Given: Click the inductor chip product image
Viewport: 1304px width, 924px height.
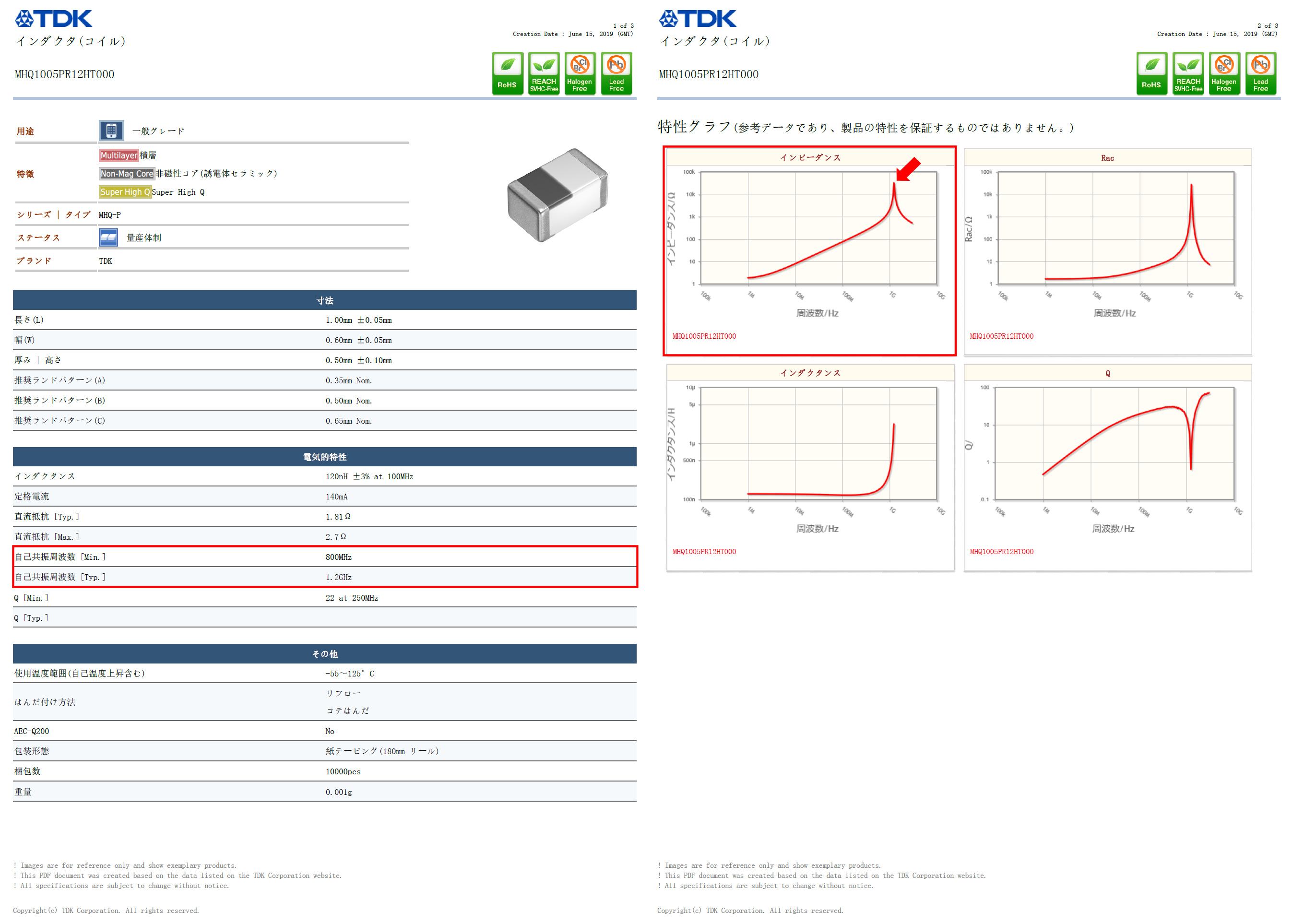Looking at the screenshot, I should (x=558, y=195).
